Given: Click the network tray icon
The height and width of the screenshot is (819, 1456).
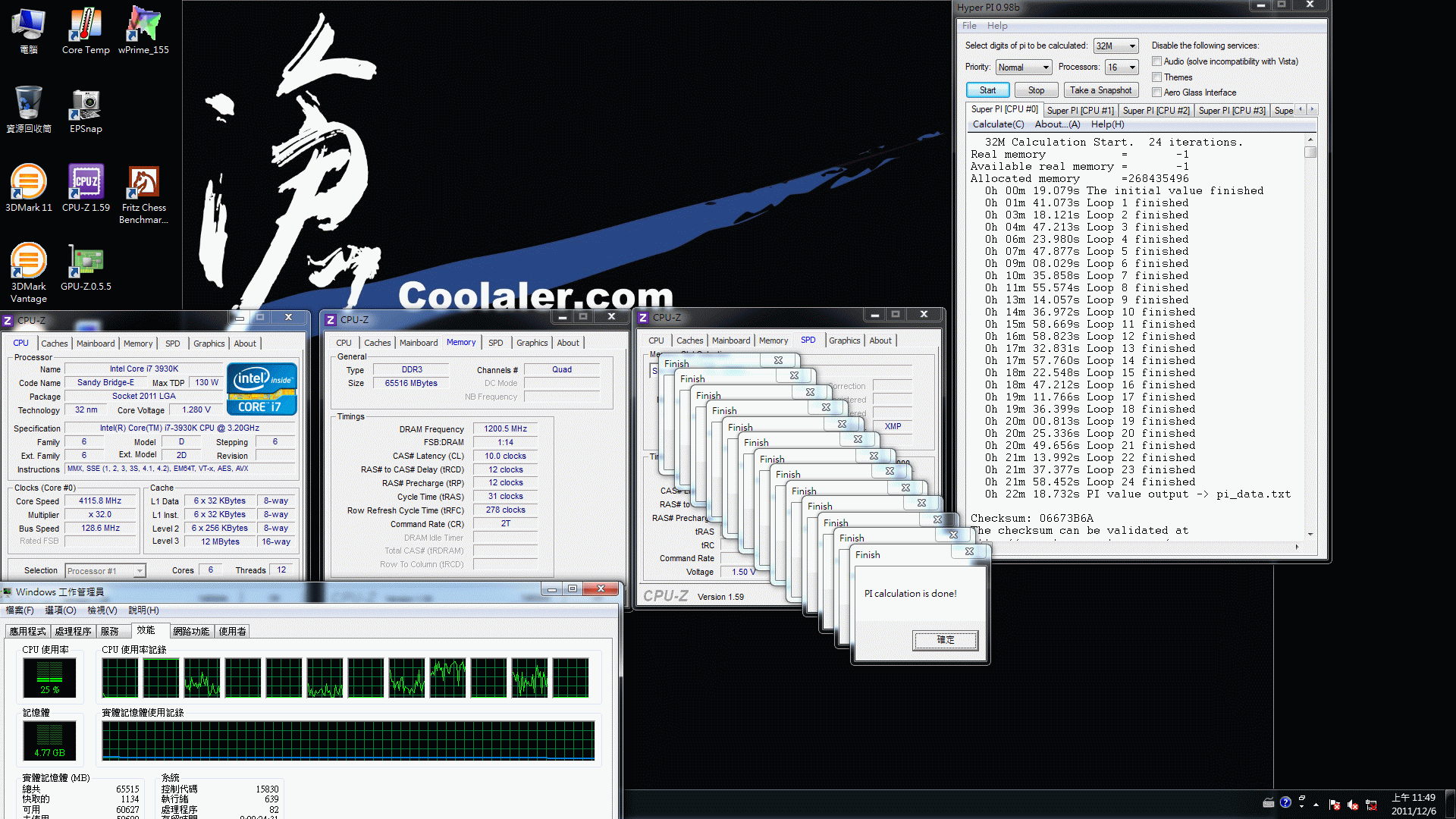Looking at the screenshot, I should click(x=1371, y=805).
